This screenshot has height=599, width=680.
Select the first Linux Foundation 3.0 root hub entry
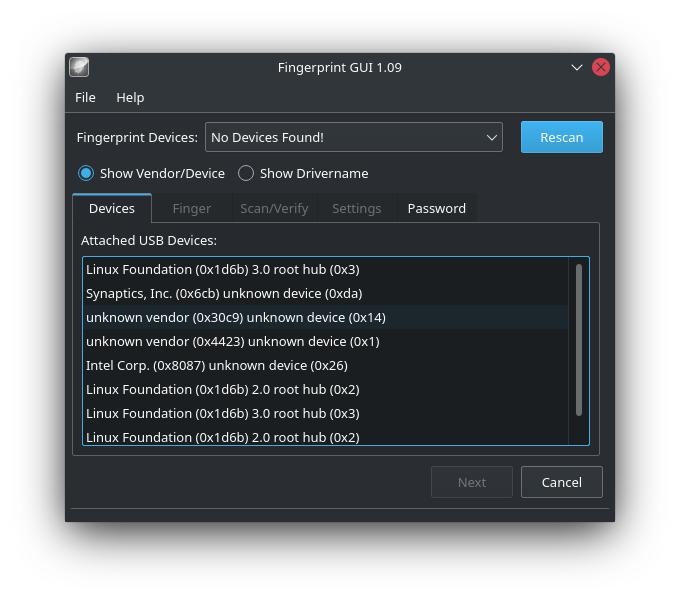[x=223, y=269]
